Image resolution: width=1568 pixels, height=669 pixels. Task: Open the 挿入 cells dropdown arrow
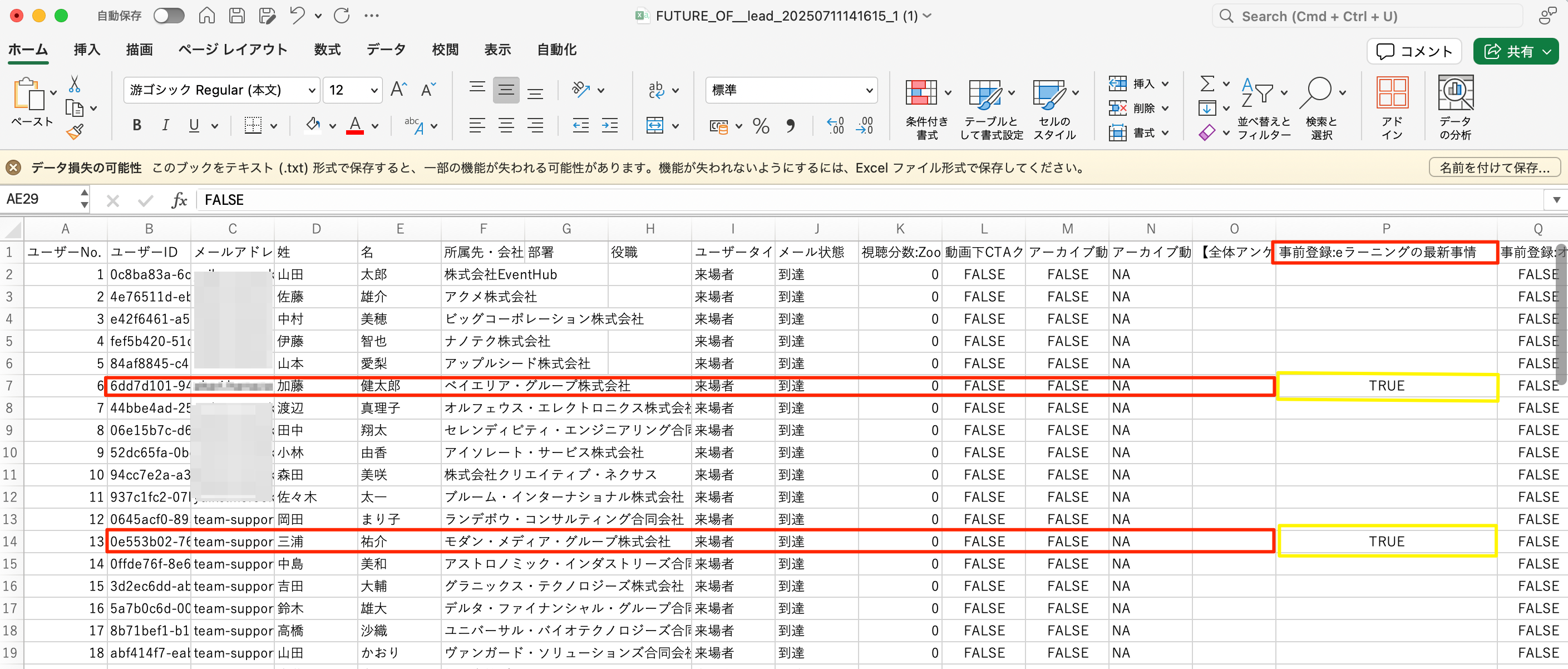point(1165,84)
